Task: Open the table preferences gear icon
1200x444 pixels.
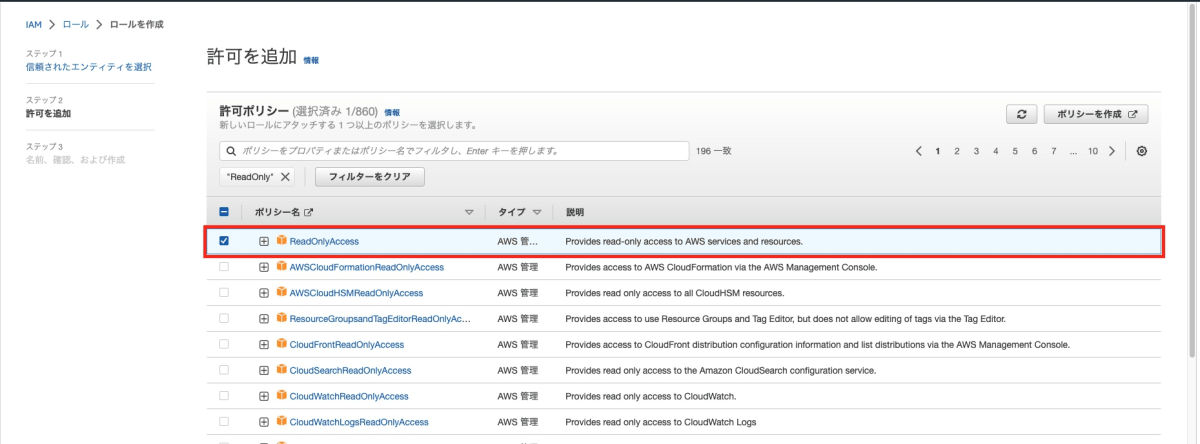Action: [1142, 151]
